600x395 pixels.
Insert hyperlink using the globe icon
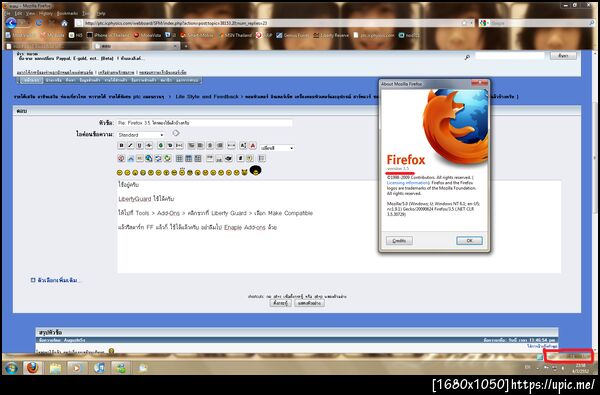pos(149,158)
